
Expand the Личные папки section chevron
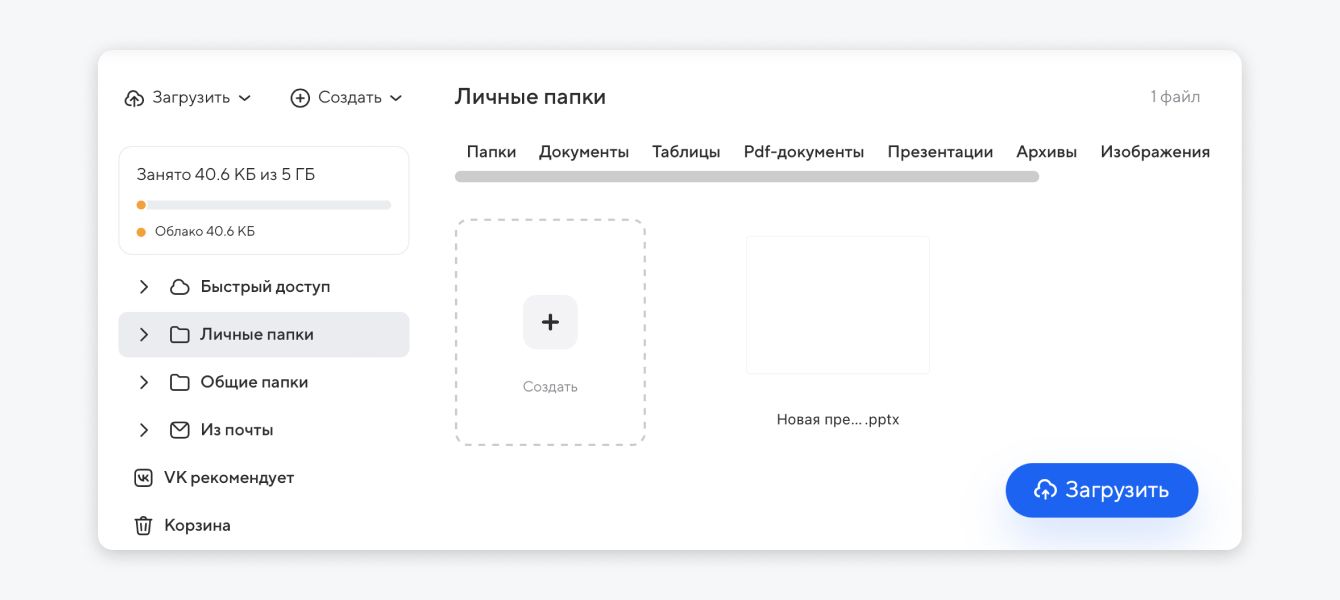[x=143, y=334]
